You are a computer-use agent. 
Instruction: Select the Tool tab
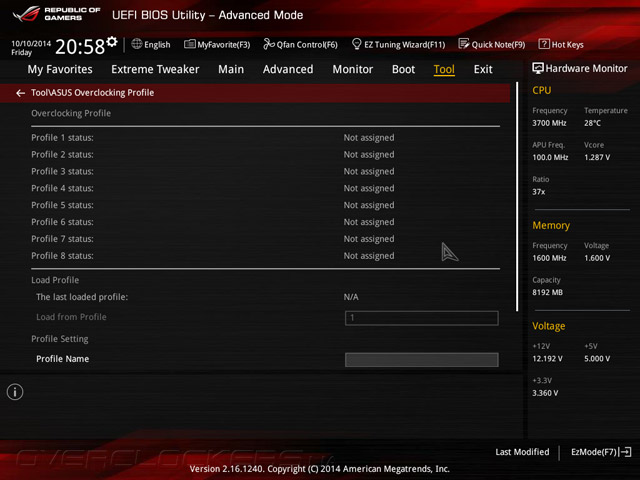pyautogui.click(x=444, y=69)
